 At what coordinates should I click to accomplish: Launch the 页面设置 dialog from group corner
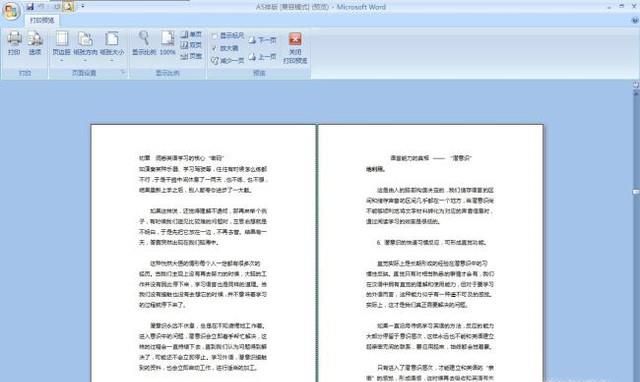click(x=122, y=72)
